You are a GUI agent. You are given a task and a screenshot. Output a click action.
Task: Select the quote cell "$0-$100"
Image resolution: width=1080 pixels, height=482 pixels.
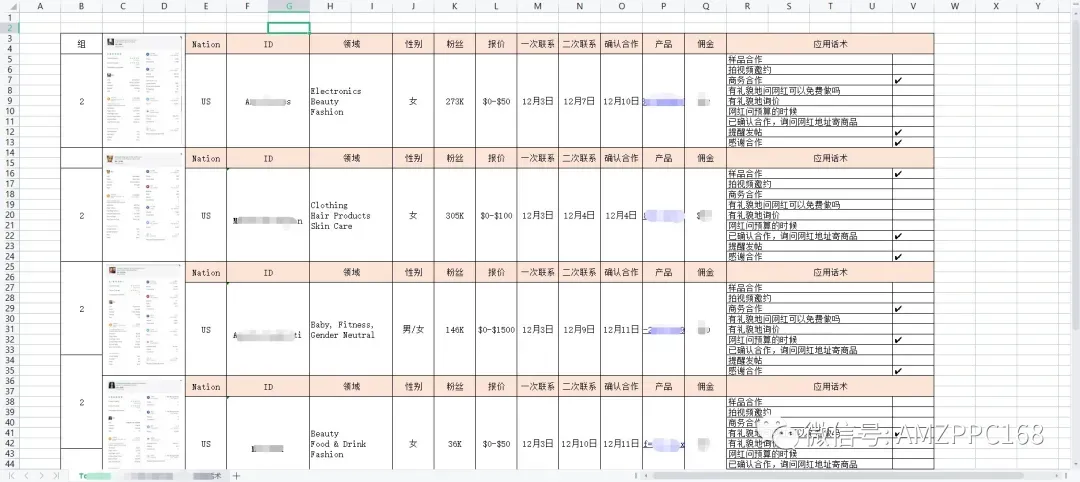coord(496,216)
